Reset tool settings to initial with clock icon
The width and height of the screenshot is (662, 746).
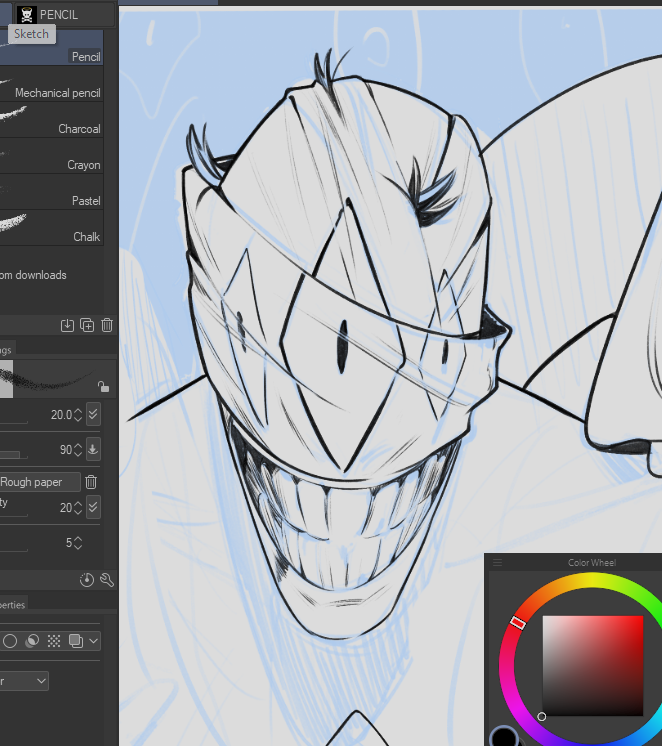click(87, 580)
